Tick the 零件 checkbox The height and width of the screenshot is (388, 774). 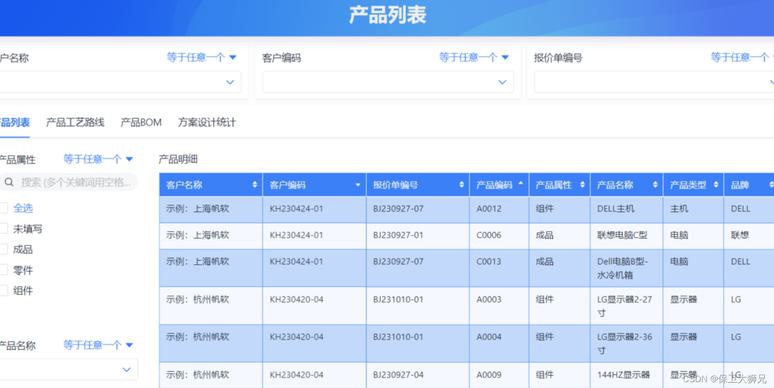(x=3, y=270)
